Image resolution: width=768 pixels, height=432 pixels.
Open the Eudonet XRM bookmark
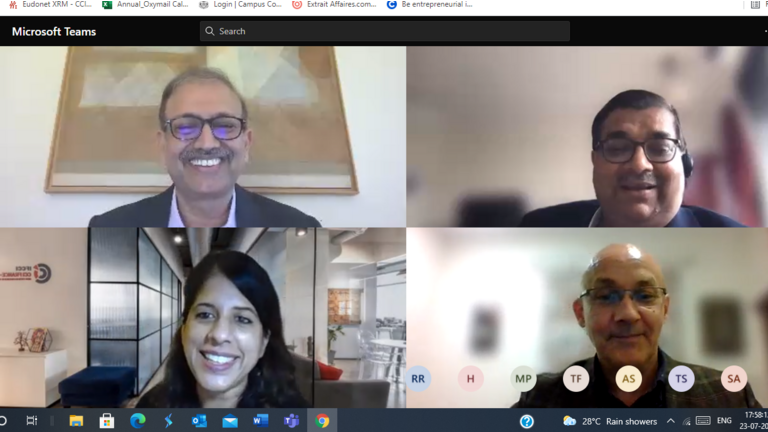(x=50, y=5)
